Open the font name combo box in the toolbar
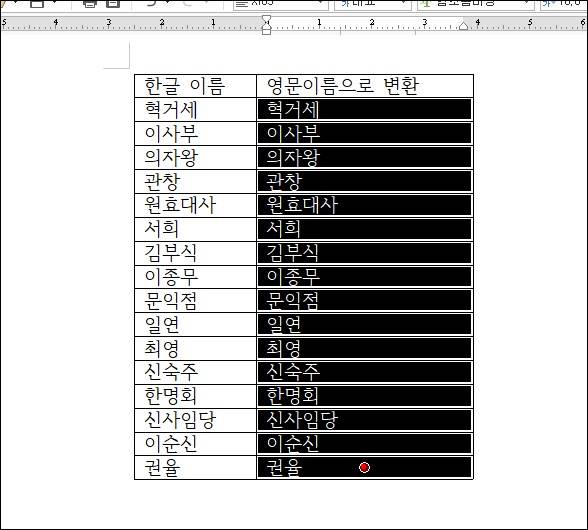Screen dimensions: 588x530 [476, 5]
